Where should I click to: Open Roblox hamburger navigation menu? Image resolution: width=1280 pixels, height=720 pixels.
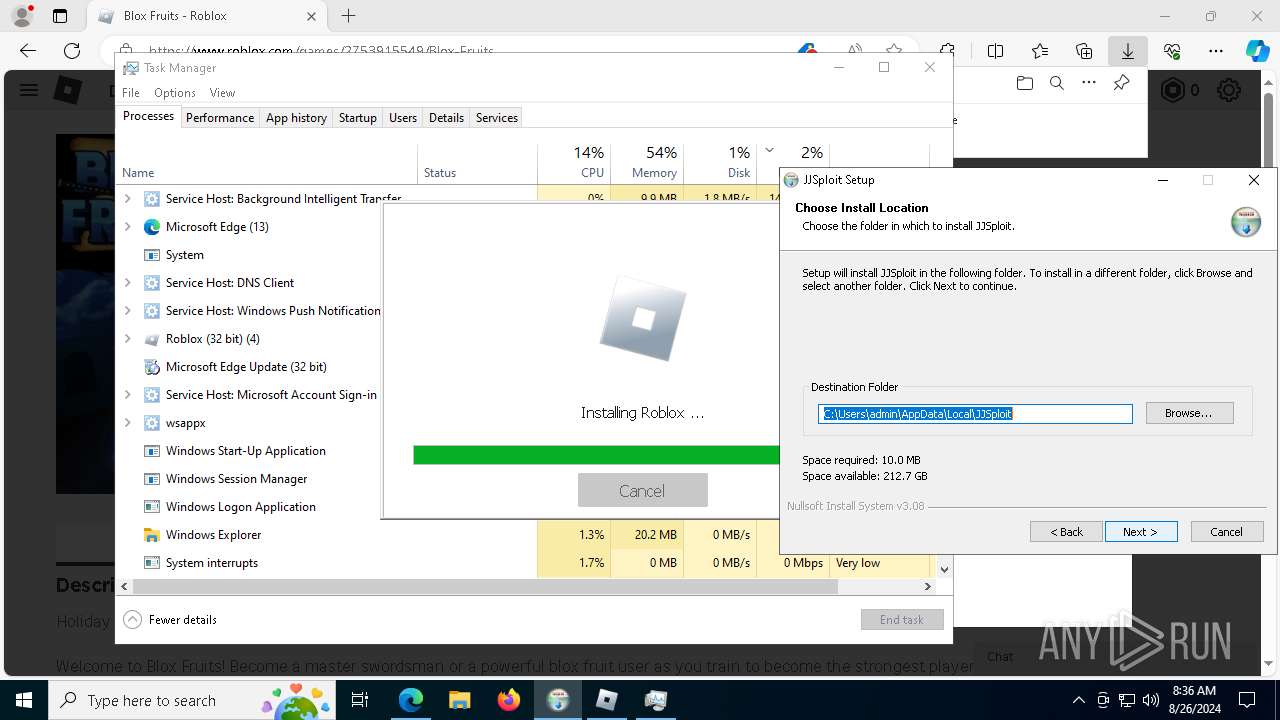(x=29, y=90)
